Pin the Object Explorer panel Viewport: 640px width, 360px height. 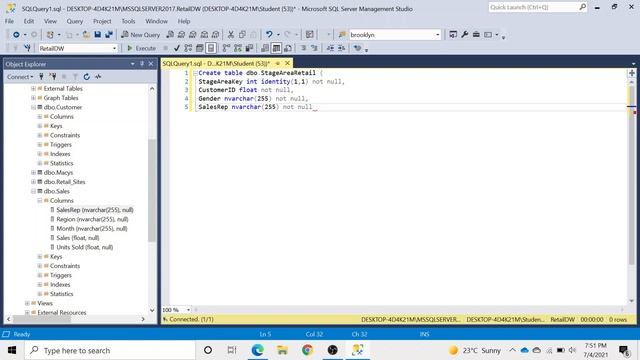pyautogui.click(x=142, y=64)
